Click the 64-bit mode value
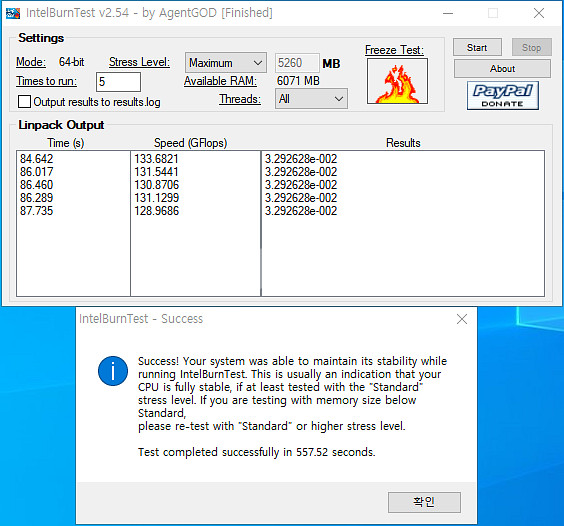 tap(72, 62)
